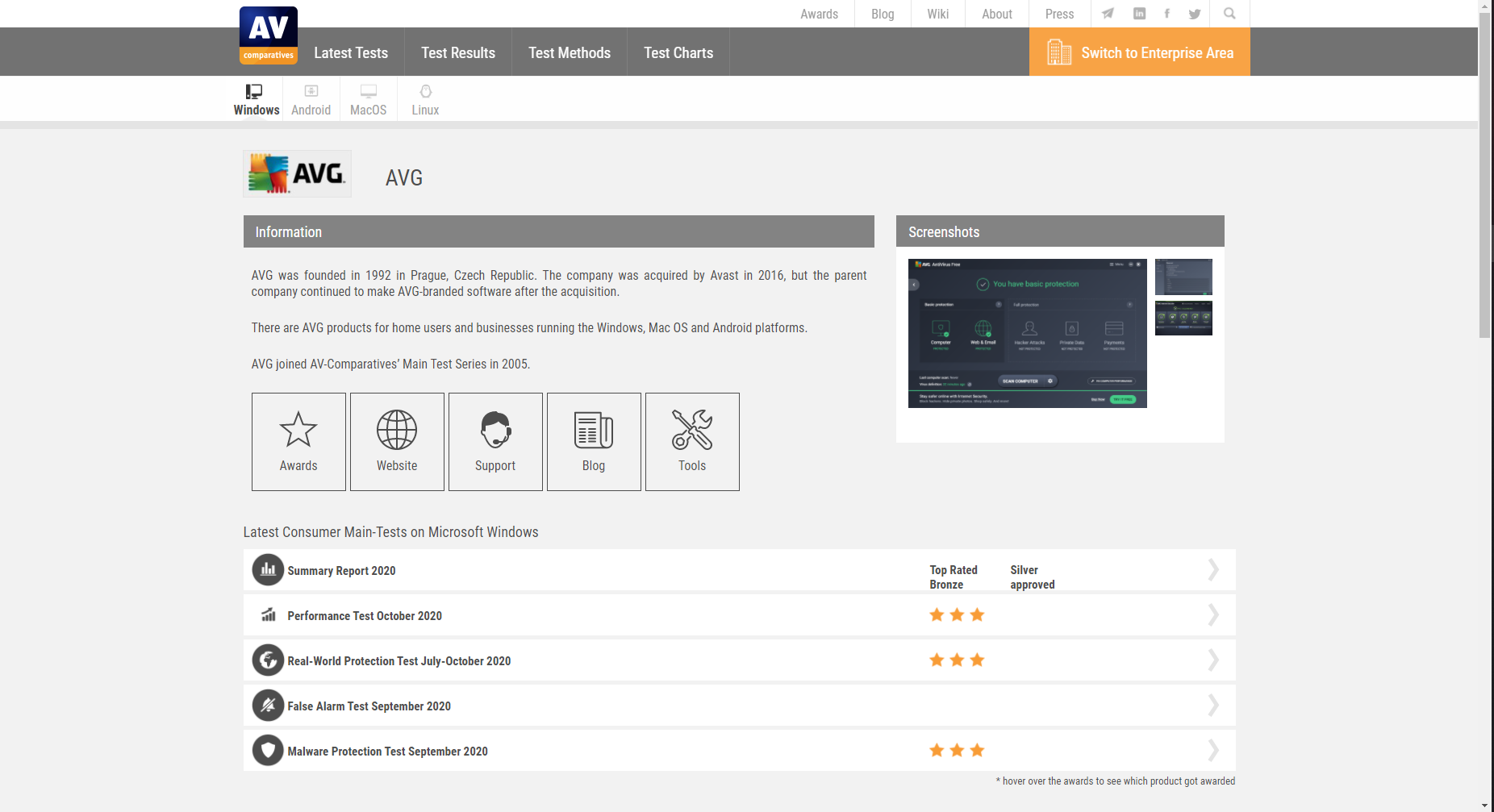
Task: Click the Screenshots section header
Action: point(1060,231)
